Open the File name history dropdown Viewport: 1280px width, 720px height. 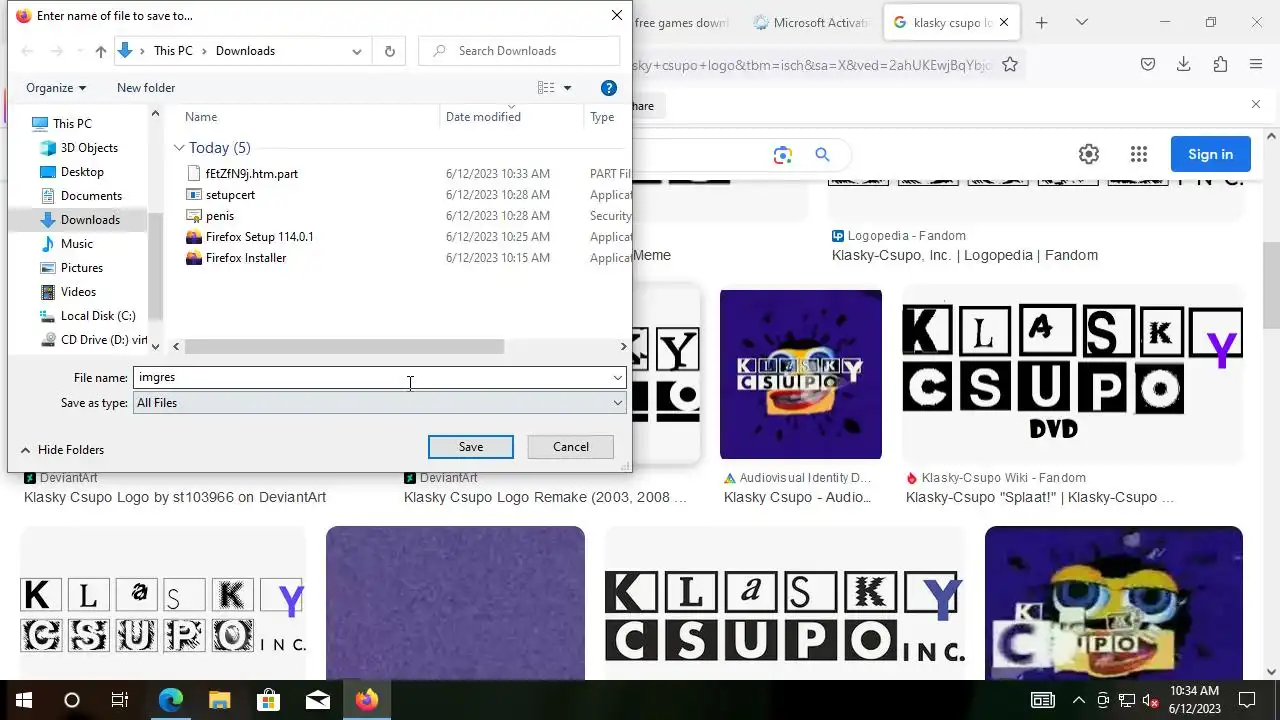tap(618, 377)
